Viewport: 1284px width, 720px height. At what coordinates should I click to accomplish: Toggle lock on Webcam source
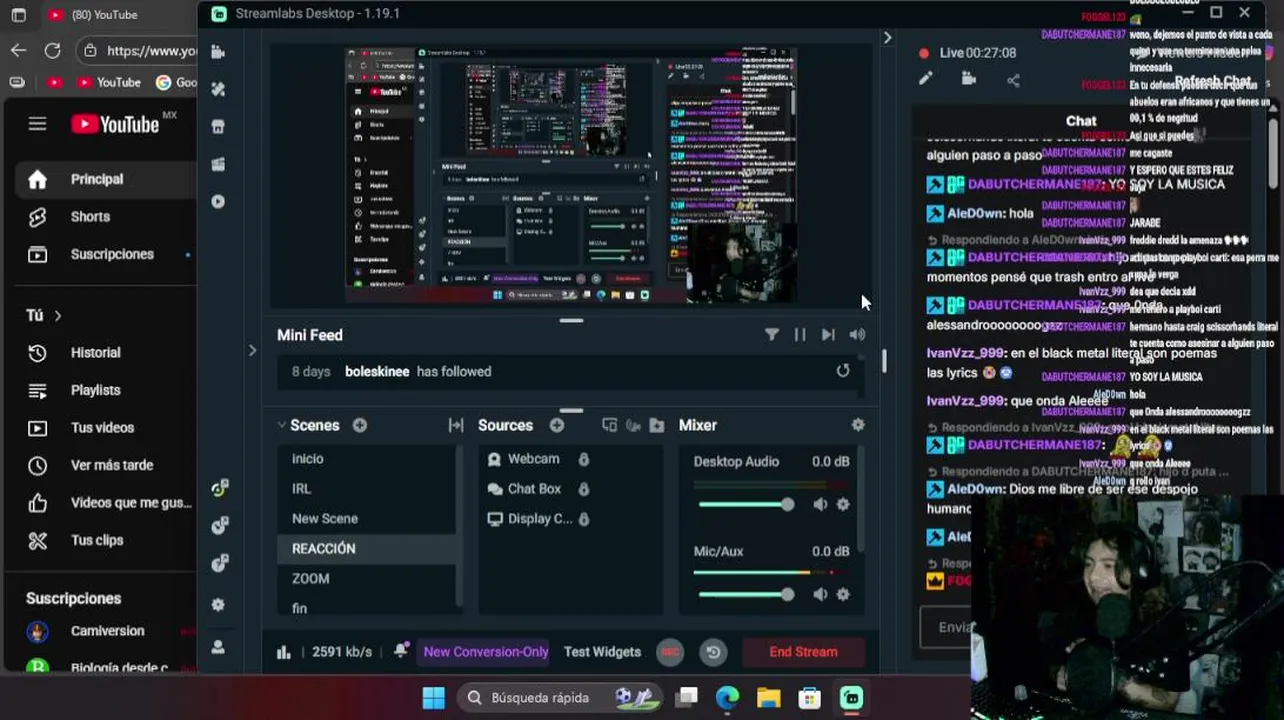[583, 459]
